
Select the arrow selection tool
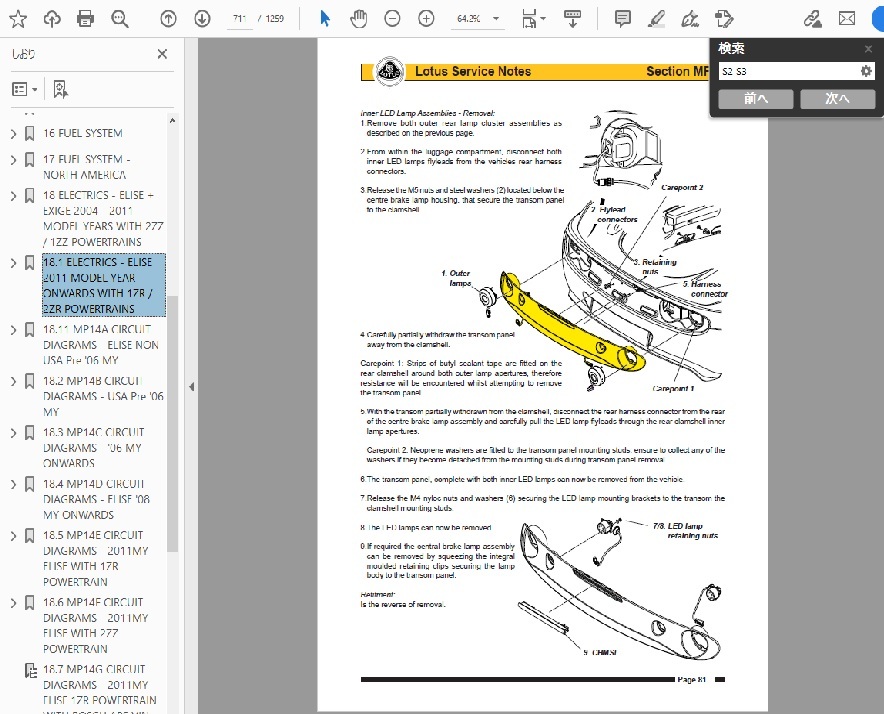click(325, 19)
